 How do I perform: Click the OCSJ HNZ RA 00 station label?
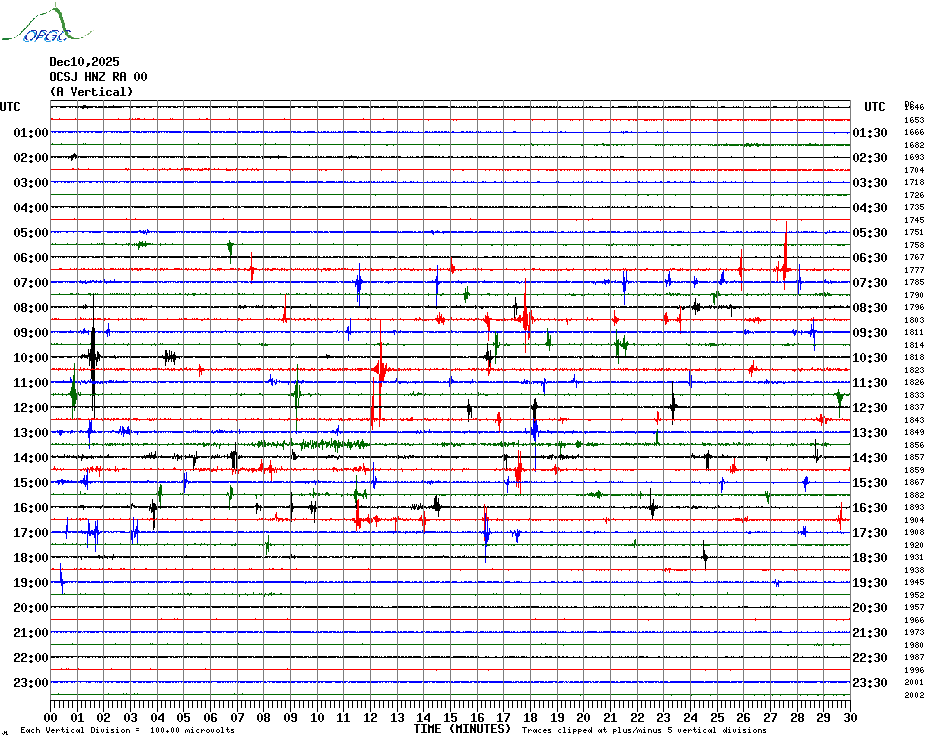98,77
